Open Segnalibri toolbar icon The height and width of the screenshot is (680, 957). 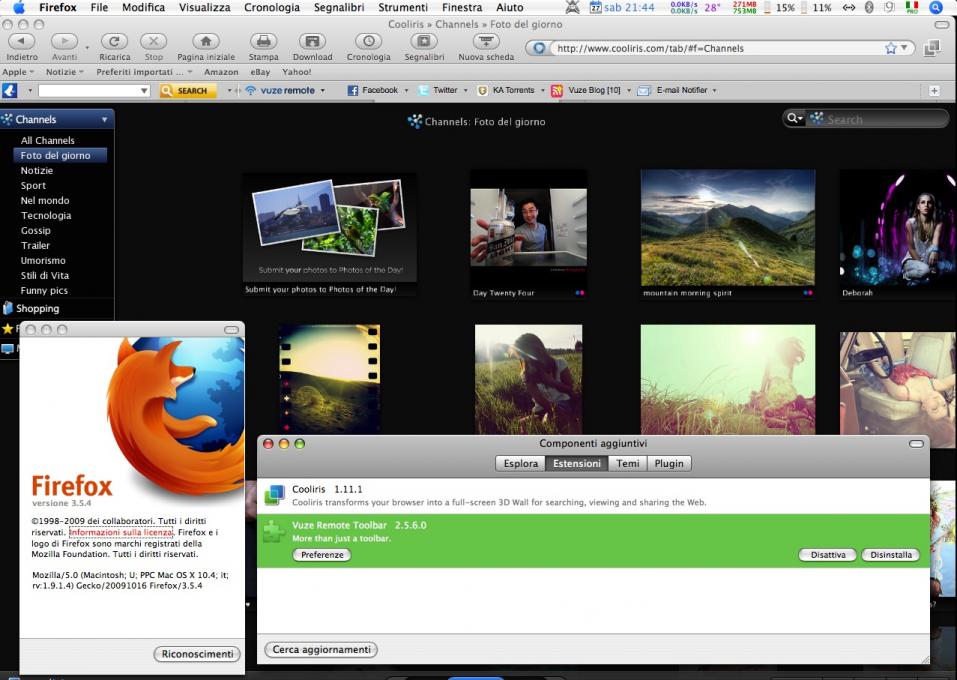pos(424,42)
